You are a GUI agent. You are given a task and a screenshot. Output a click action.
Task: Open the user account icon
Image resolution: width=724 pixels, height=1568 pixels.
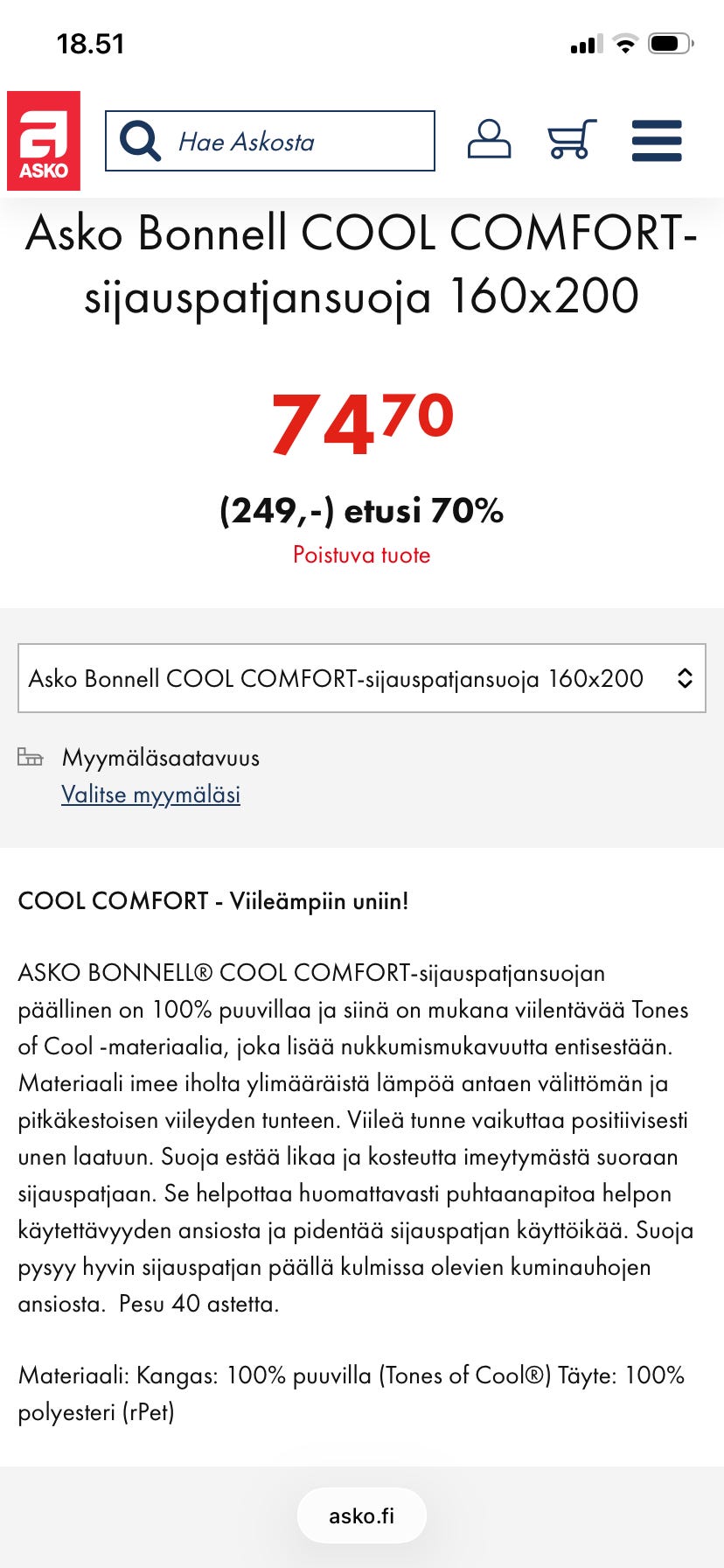point(489,140)
